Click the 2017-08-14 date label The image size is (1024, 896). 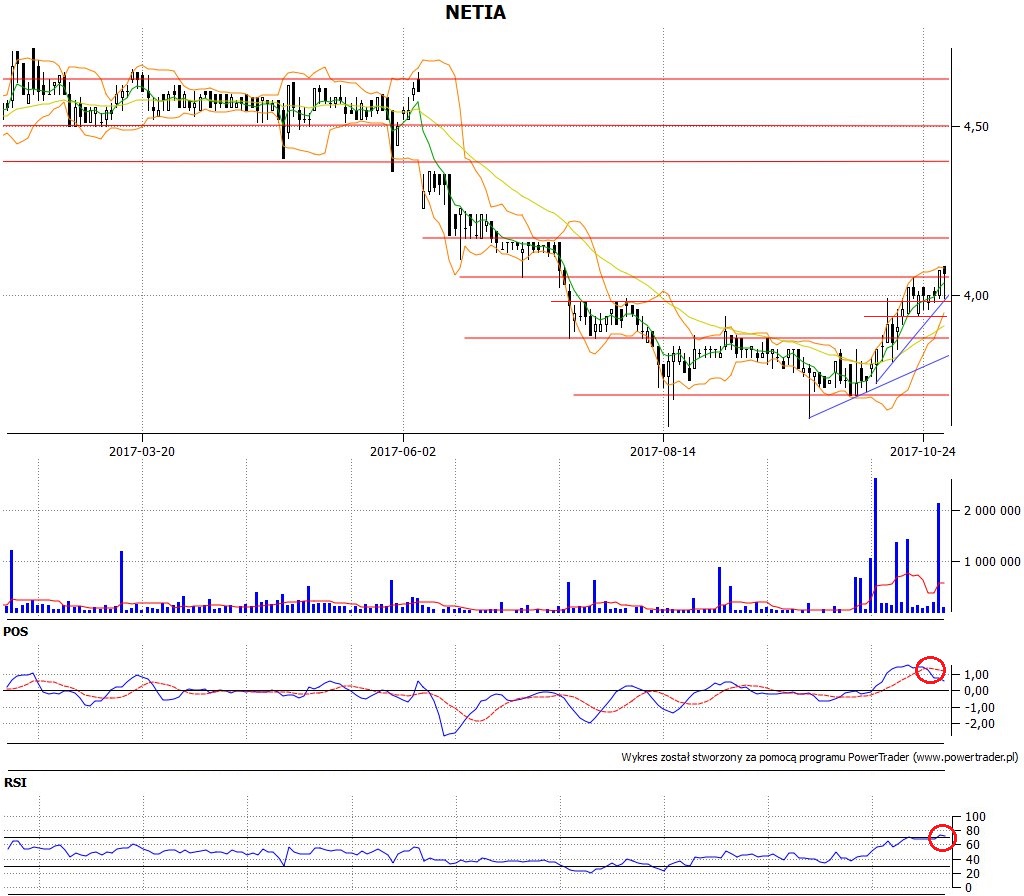663,451
